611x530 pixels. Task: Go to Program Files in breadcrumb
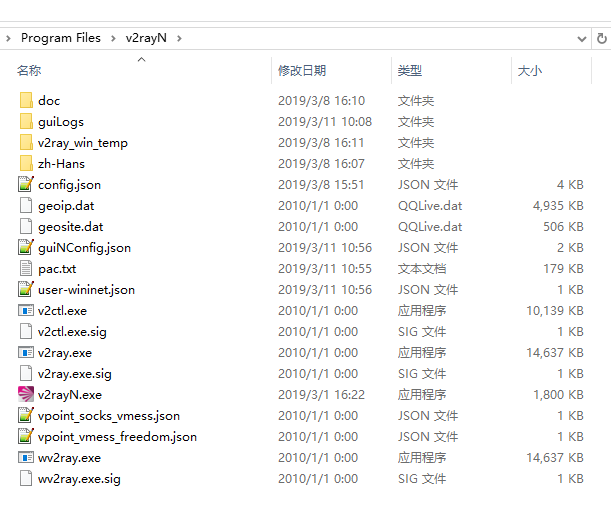(61, 38)
